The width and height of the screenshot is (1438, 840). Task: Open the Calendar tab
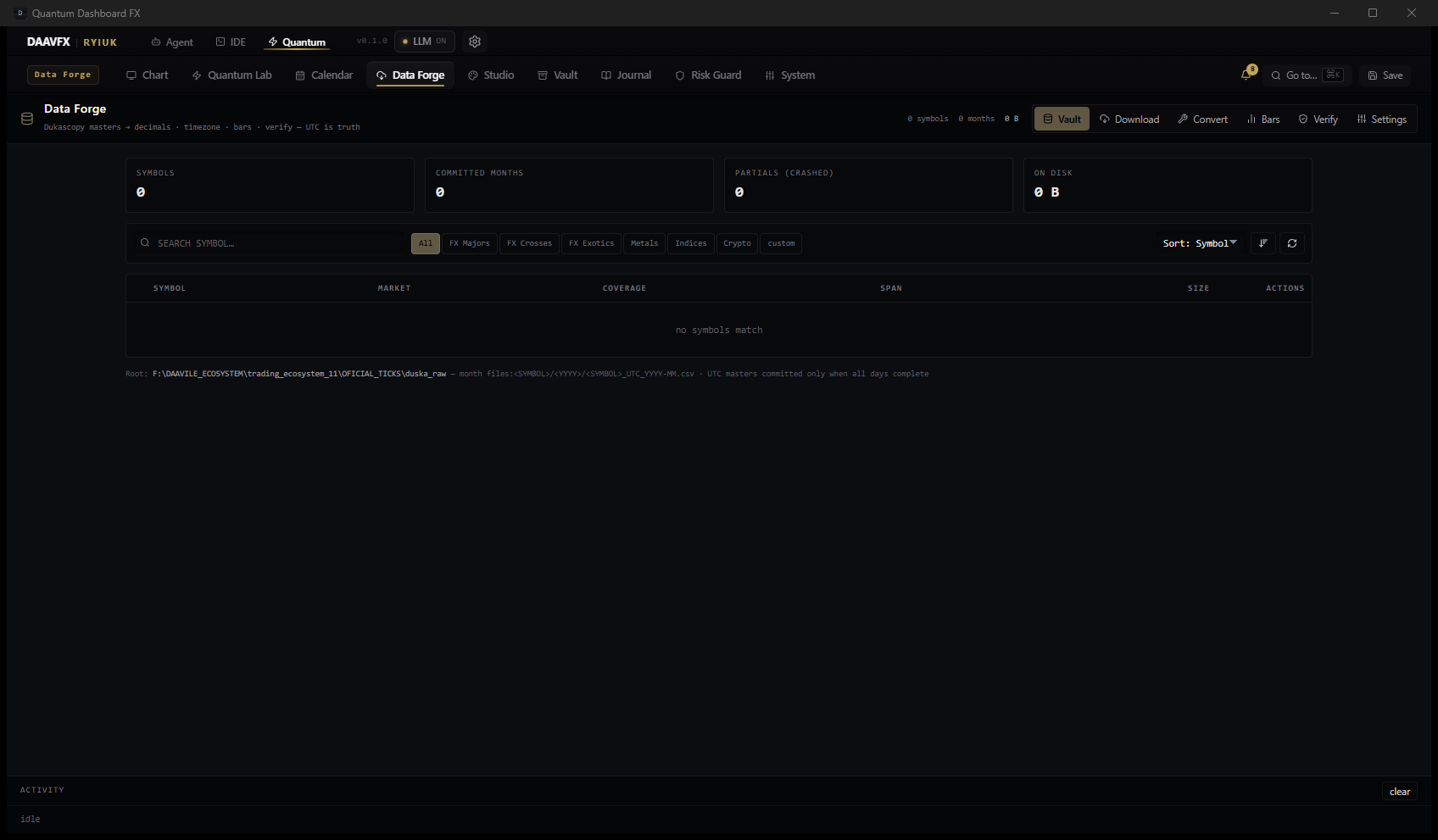(324, 75)
